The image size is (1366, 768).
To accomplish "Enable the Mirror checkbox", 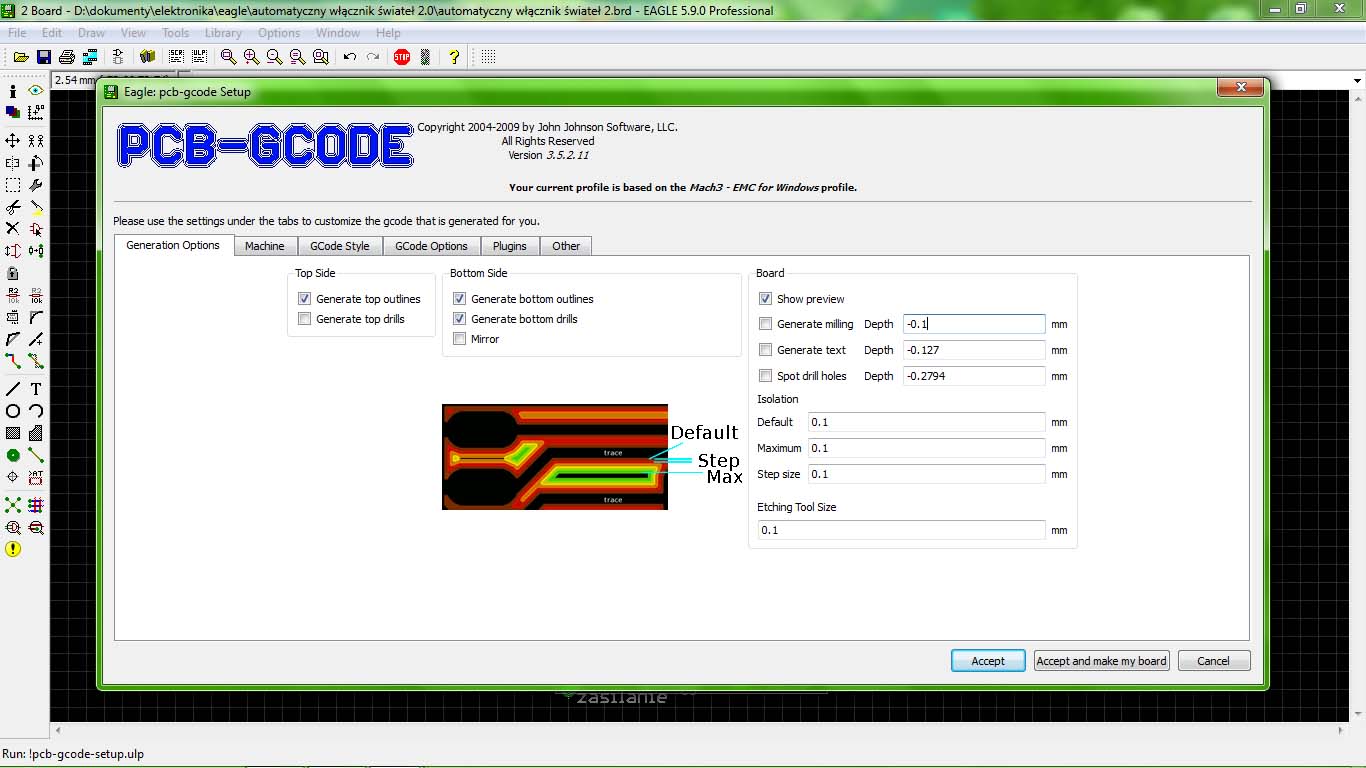I will click(459, 339).
